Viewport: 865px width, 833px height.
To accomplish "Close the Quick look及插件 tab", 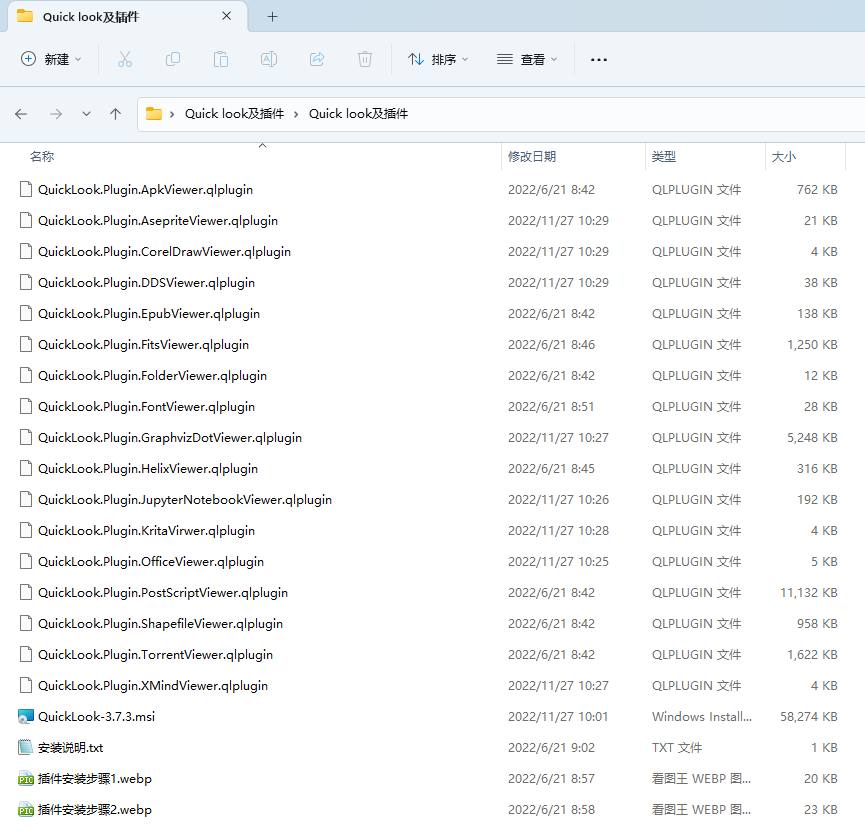I will (x=227, y=17).
